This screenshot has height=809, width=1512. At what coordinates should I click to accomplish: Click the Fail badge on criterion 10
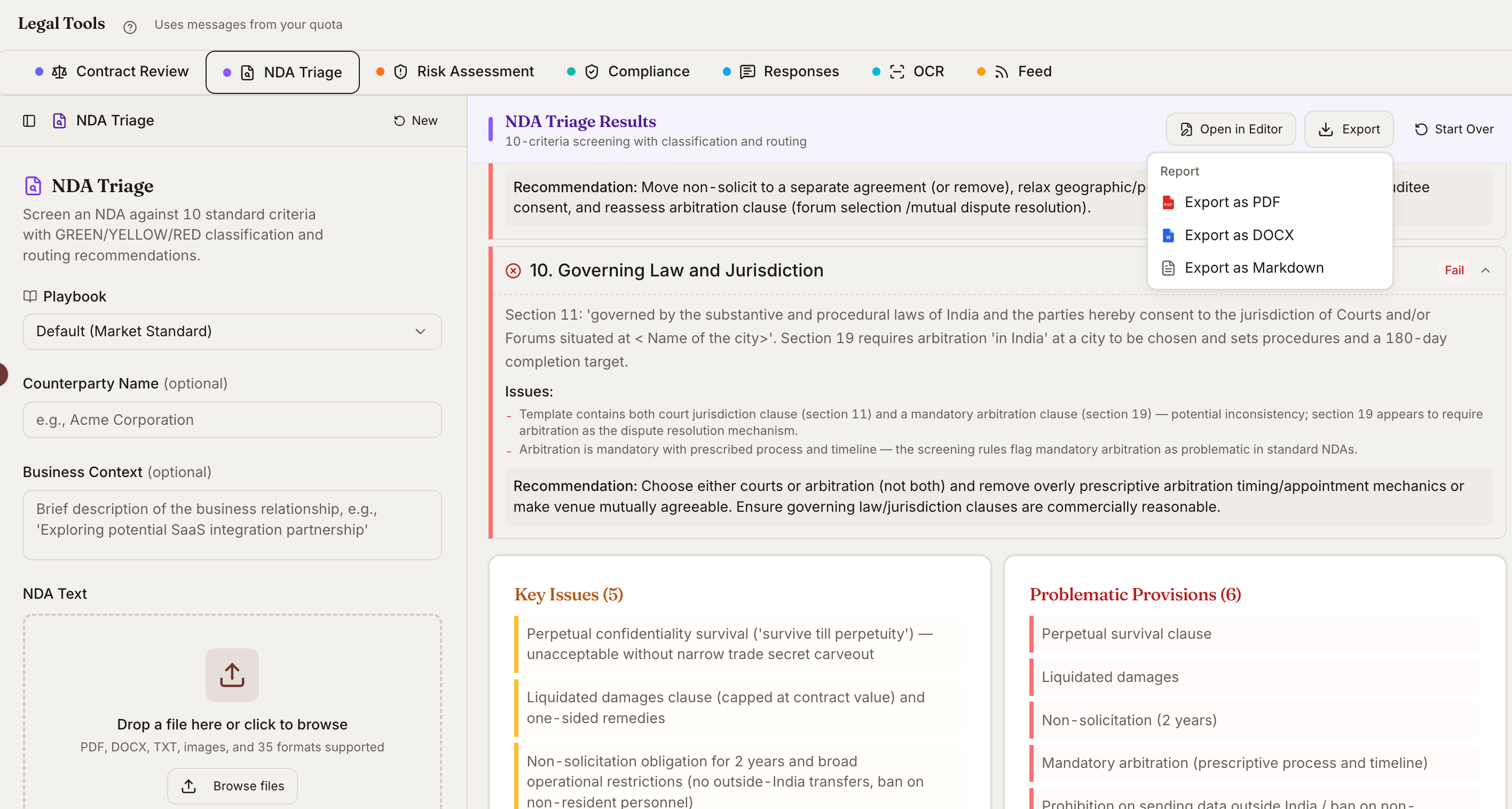pyautogui.click(x=1454, y=271)
